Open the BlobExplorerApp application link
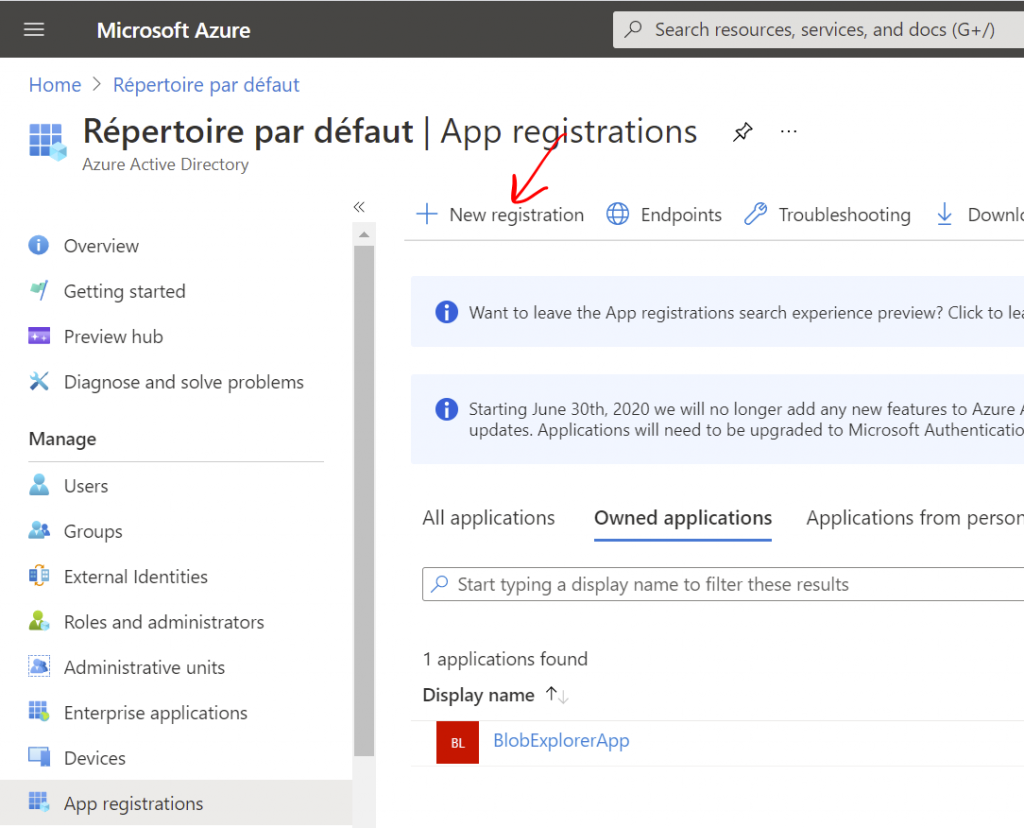The height and width of the screenshot is (828, 1024). tap(562, 740)
